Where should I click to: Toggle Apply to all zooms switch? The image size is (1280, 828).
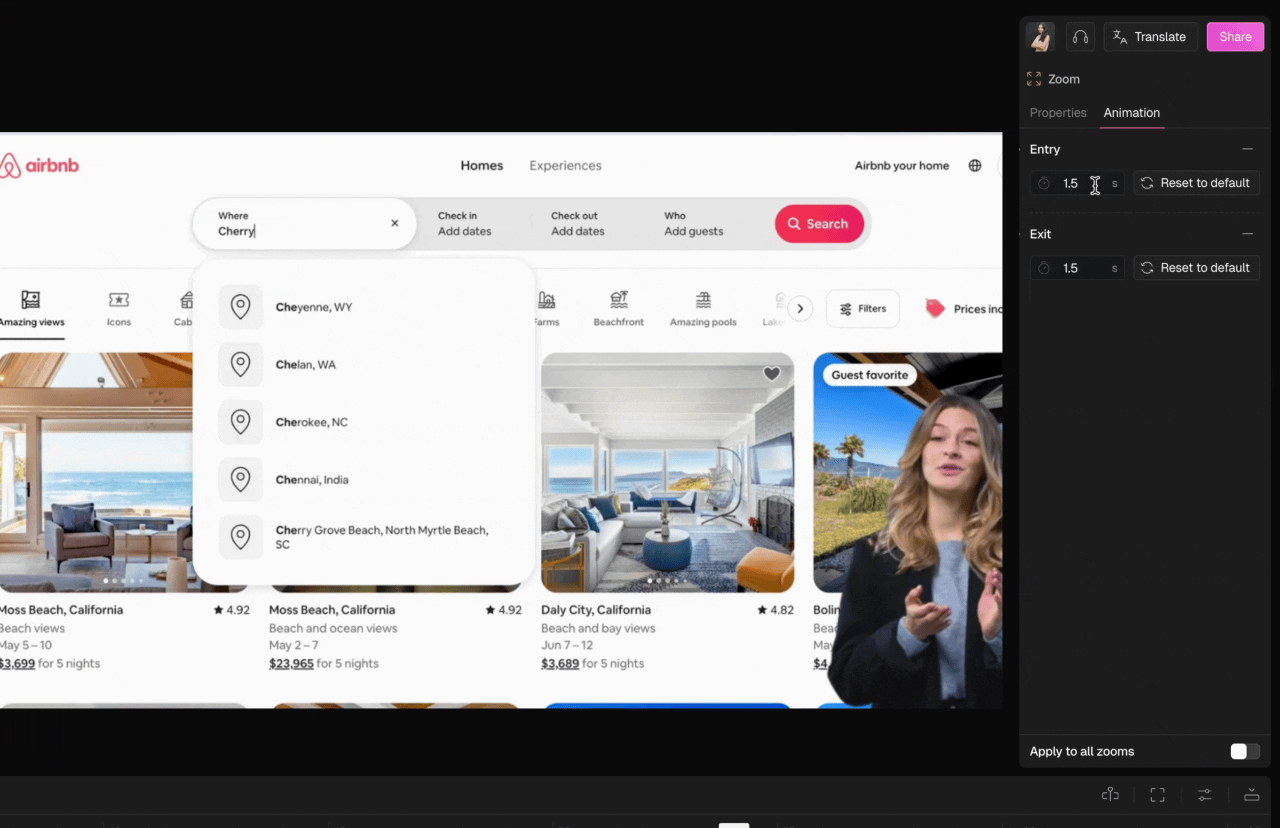[x=1245, y=751]
